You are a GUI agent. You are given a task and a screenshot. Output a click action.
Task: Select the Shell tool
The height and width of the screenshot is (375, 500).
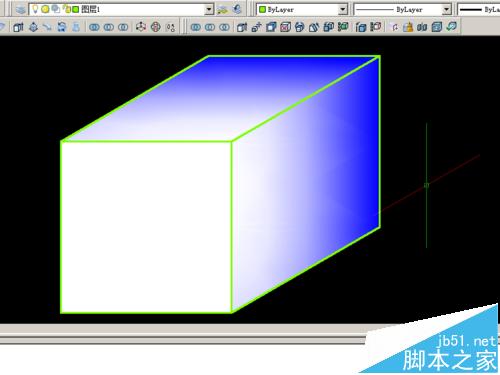[437, 27]
